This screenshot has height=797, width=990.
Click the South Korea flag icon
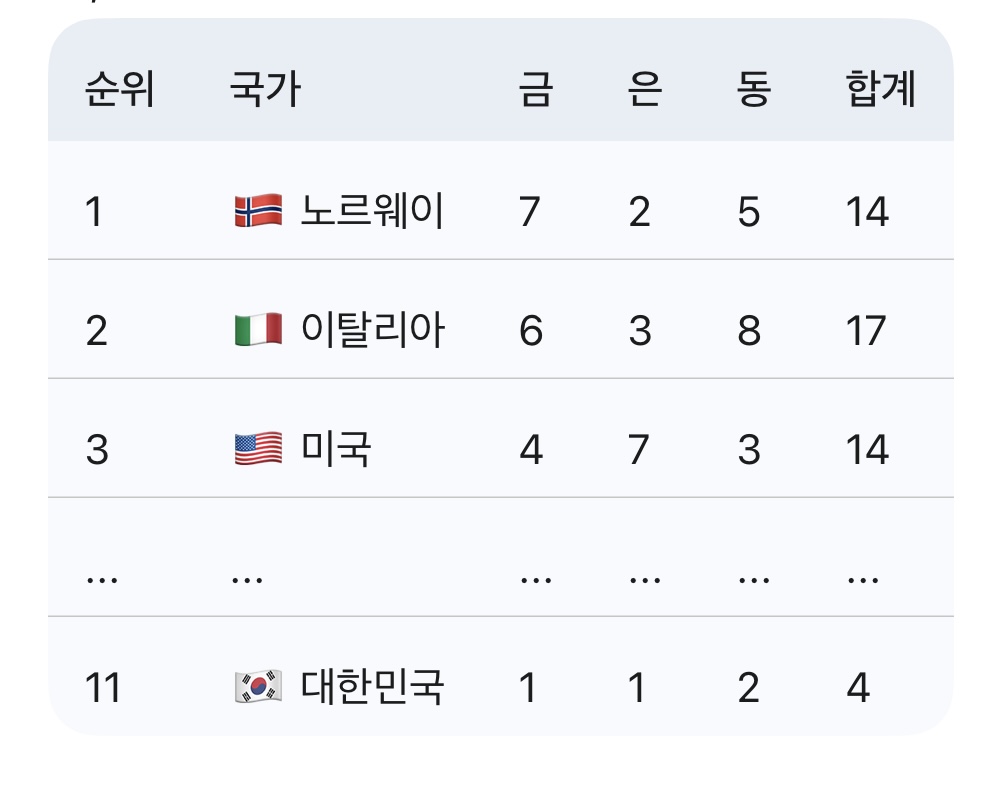[x=258, y=686]
